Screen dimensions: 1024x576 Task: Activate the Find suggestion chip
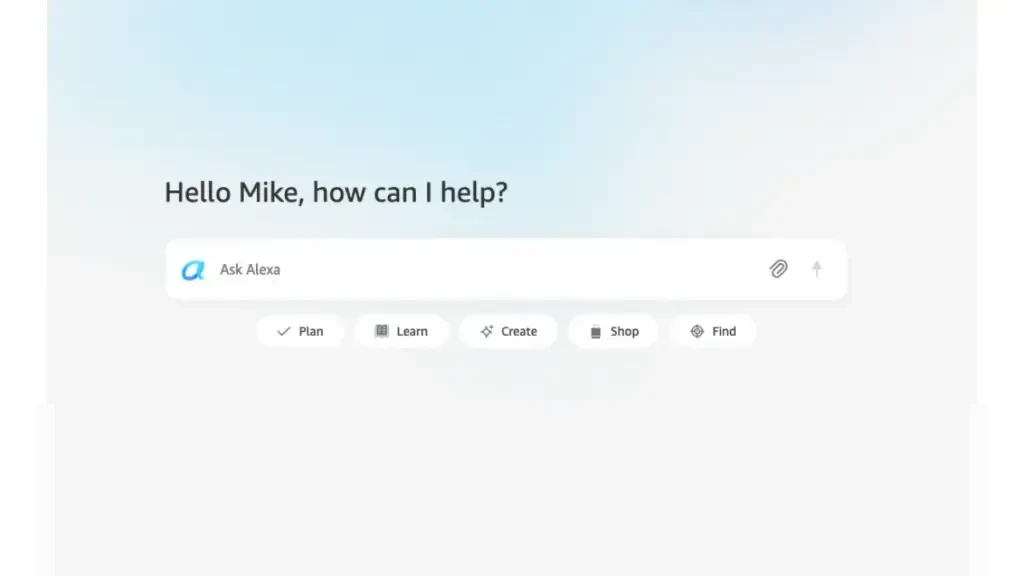(713, 331)
